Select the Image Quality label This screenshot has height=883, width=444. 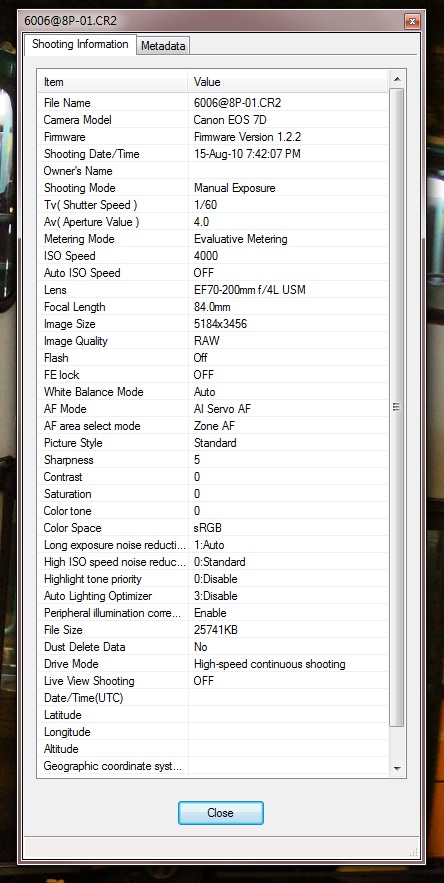(76, 341)
